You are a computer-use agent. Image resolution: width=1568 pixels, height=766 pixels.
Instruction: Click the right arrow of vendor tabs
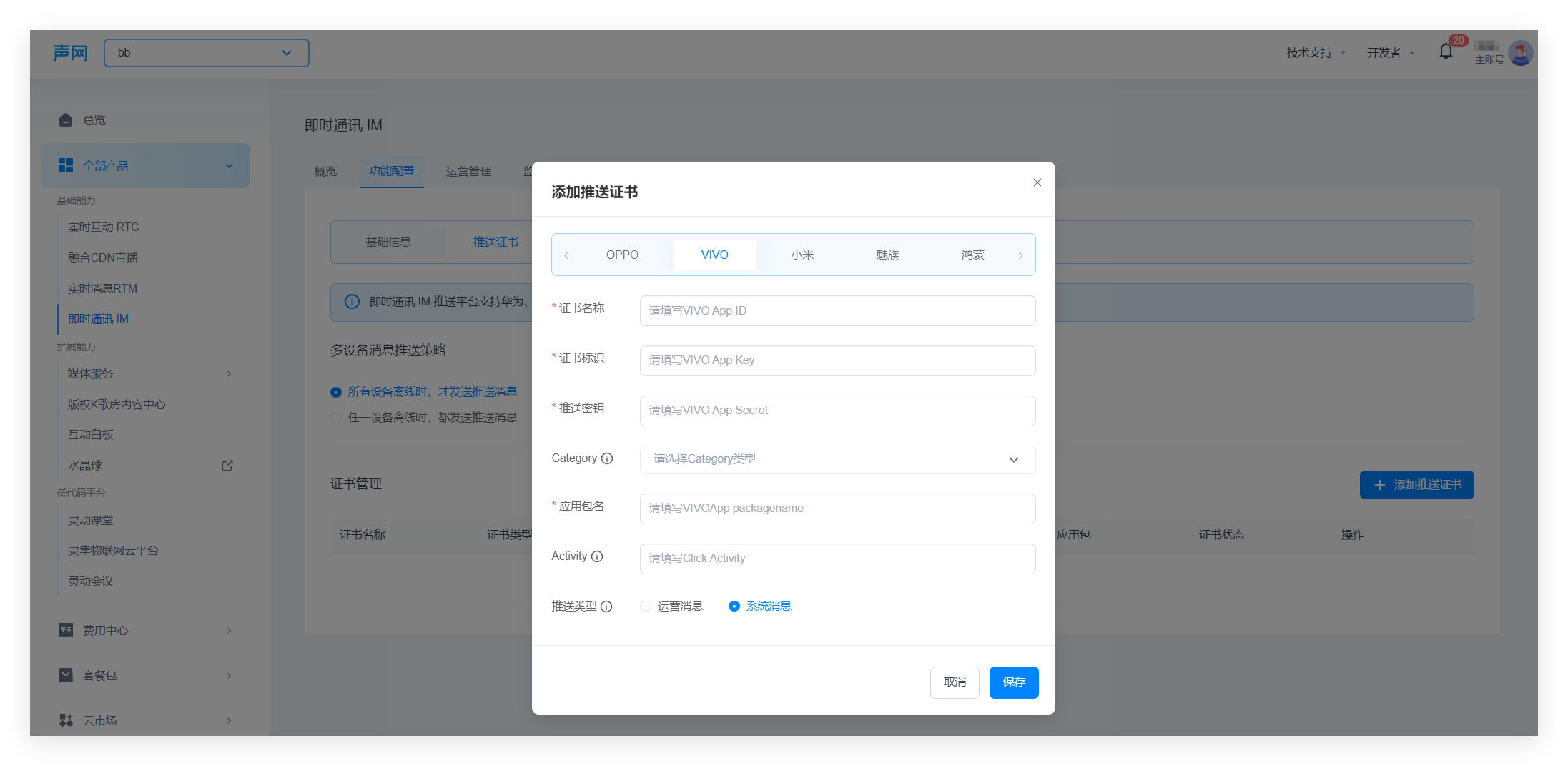pyautogui.click(x=1020, y=255)
